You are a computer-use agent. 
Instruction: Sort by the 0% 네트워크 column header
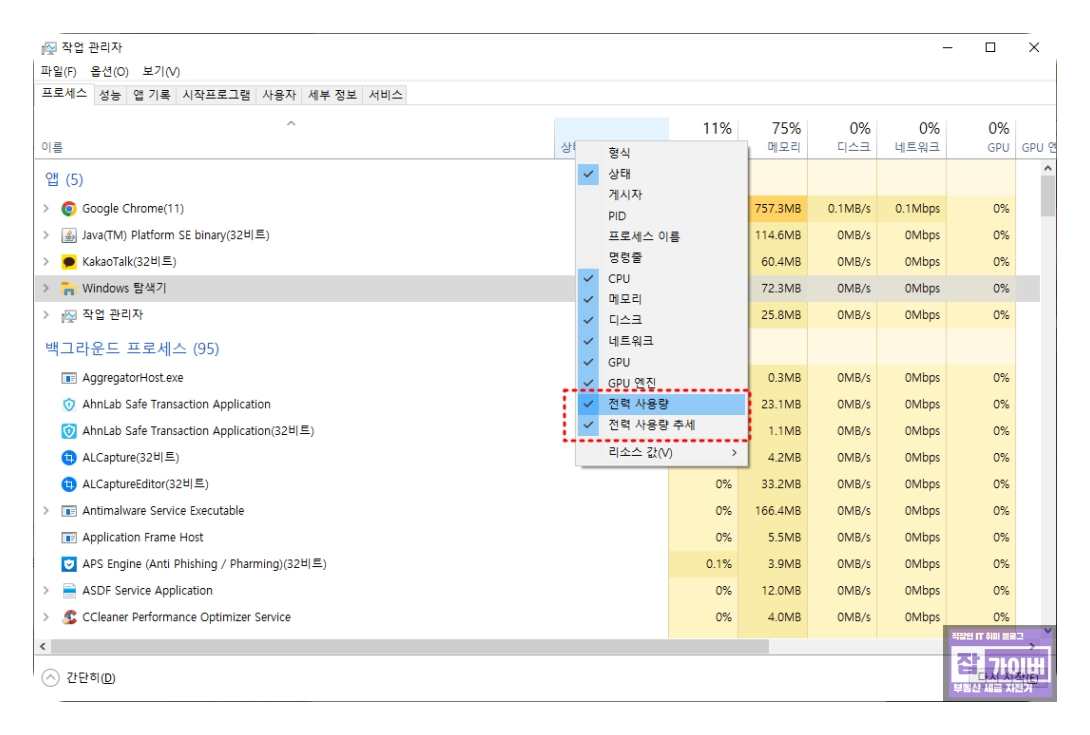(911, 138)
